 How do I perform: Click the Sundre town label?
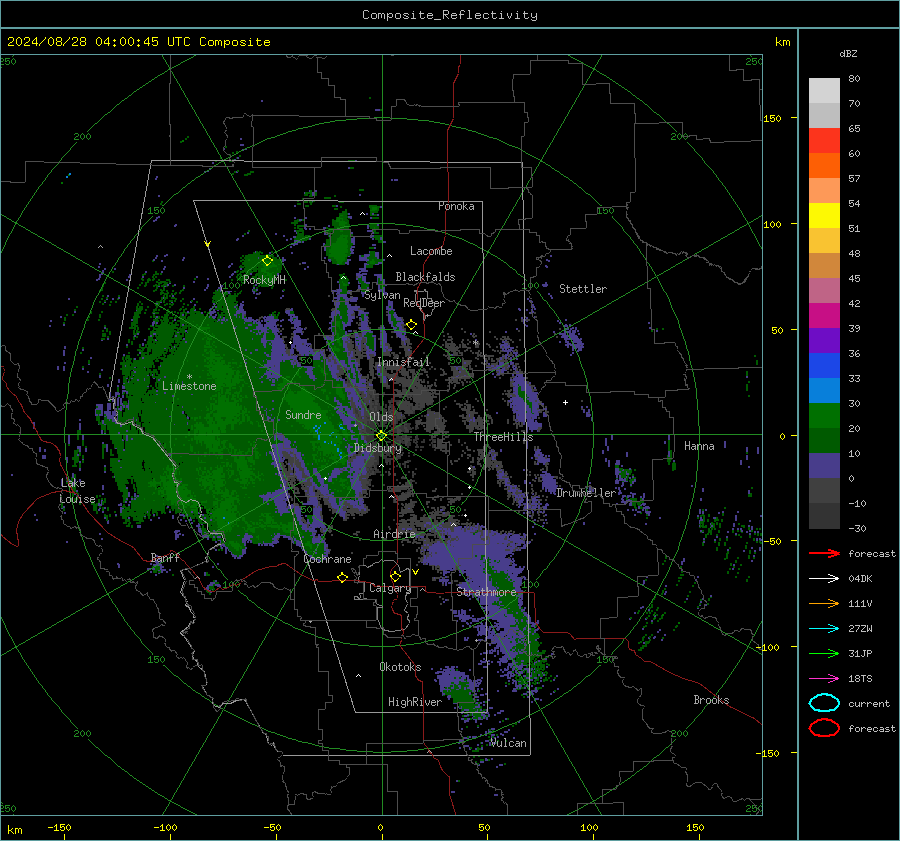(303, 414)
